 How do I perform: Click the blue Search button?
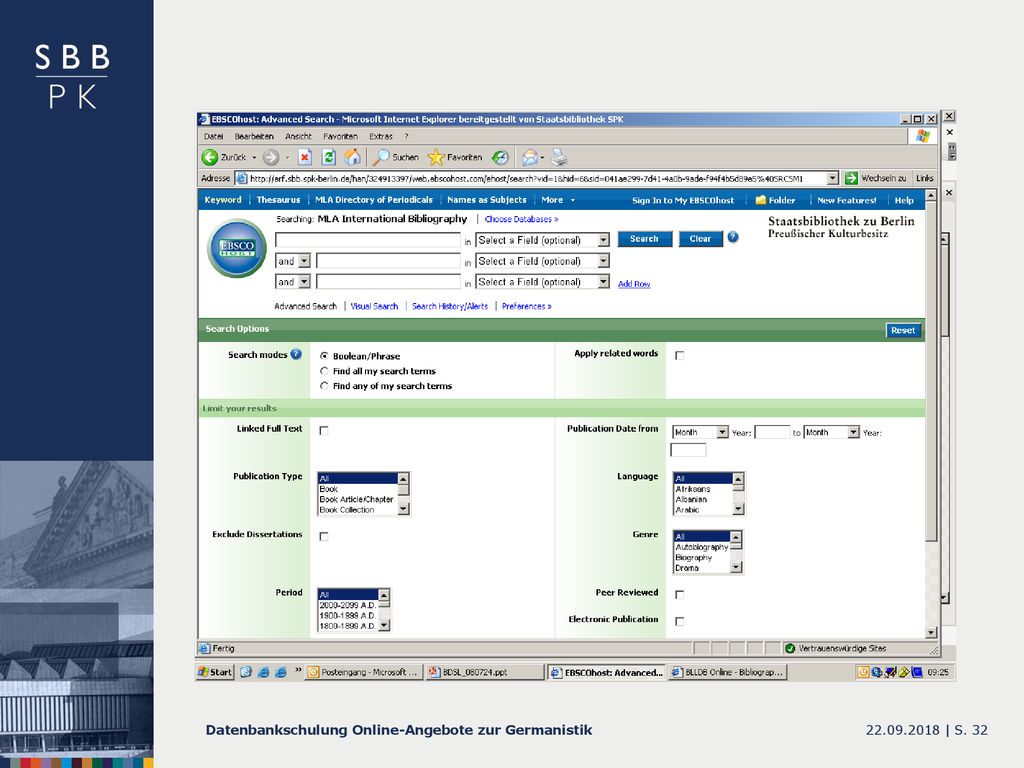(644, 238)
